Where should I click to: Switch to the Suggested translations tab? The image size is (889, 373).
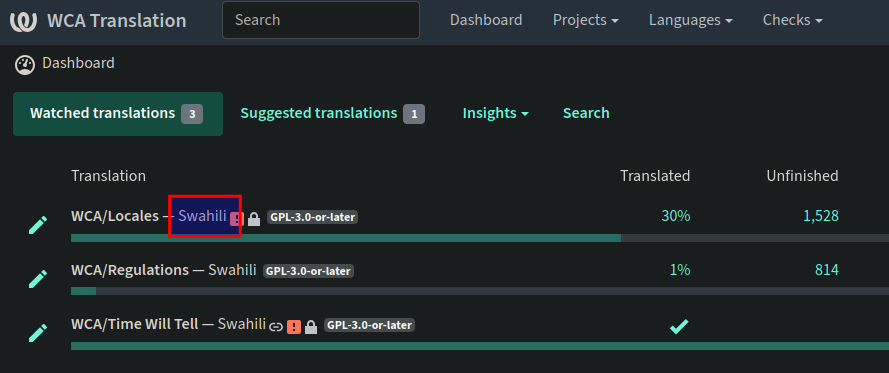(332, 113)
